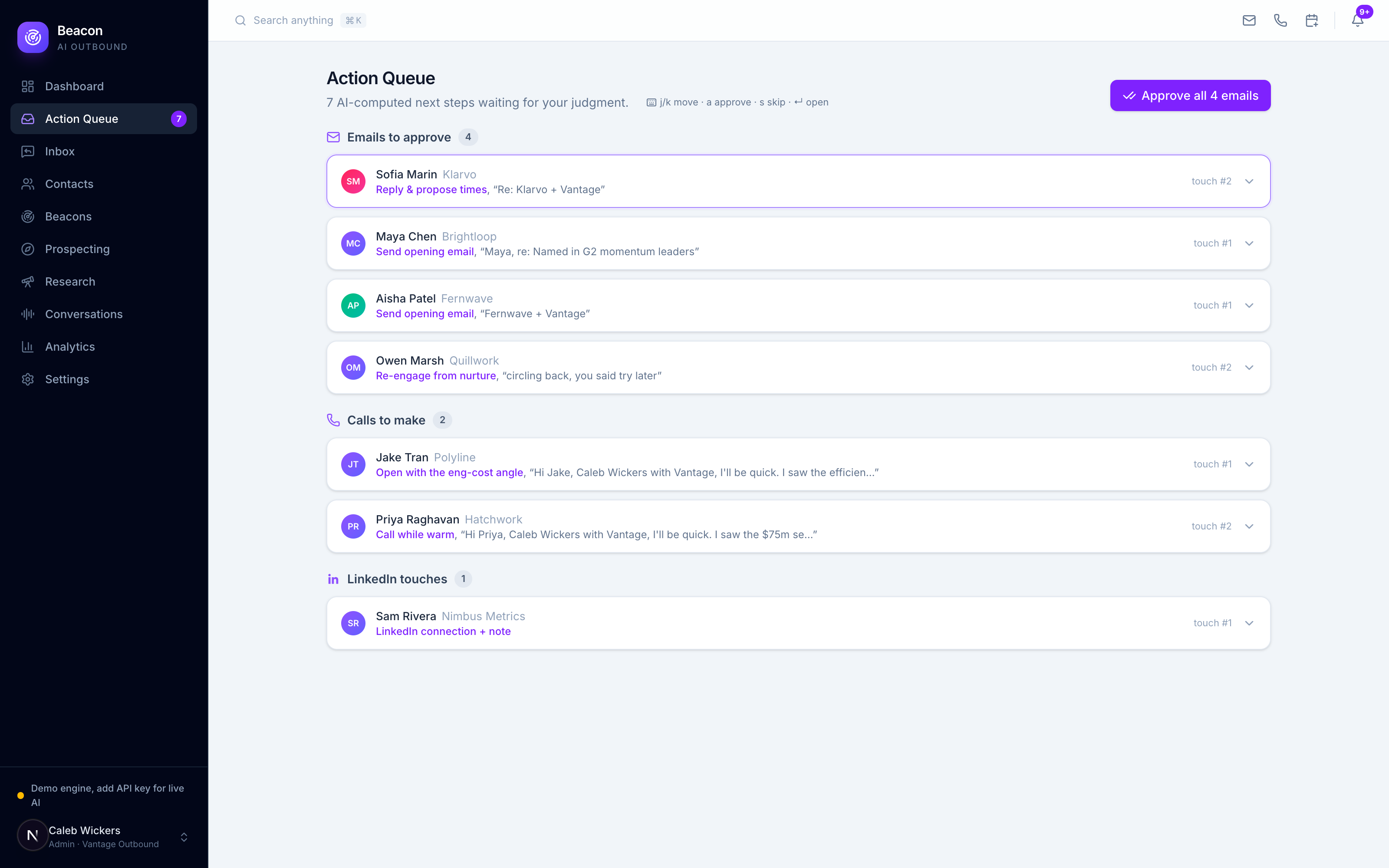Click 'LinkedIn connection + note' link

tap(443, 631)
